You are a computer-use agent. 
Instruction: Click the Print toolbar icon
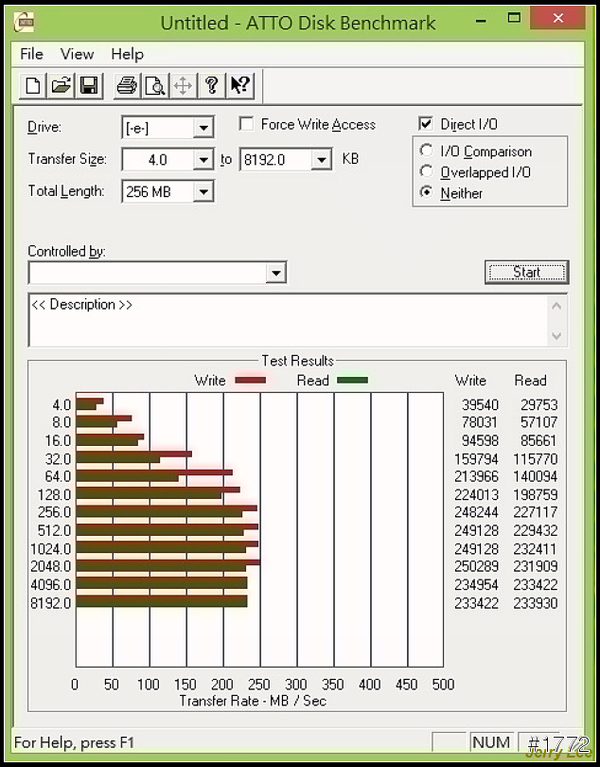click(x=126, y=86)
